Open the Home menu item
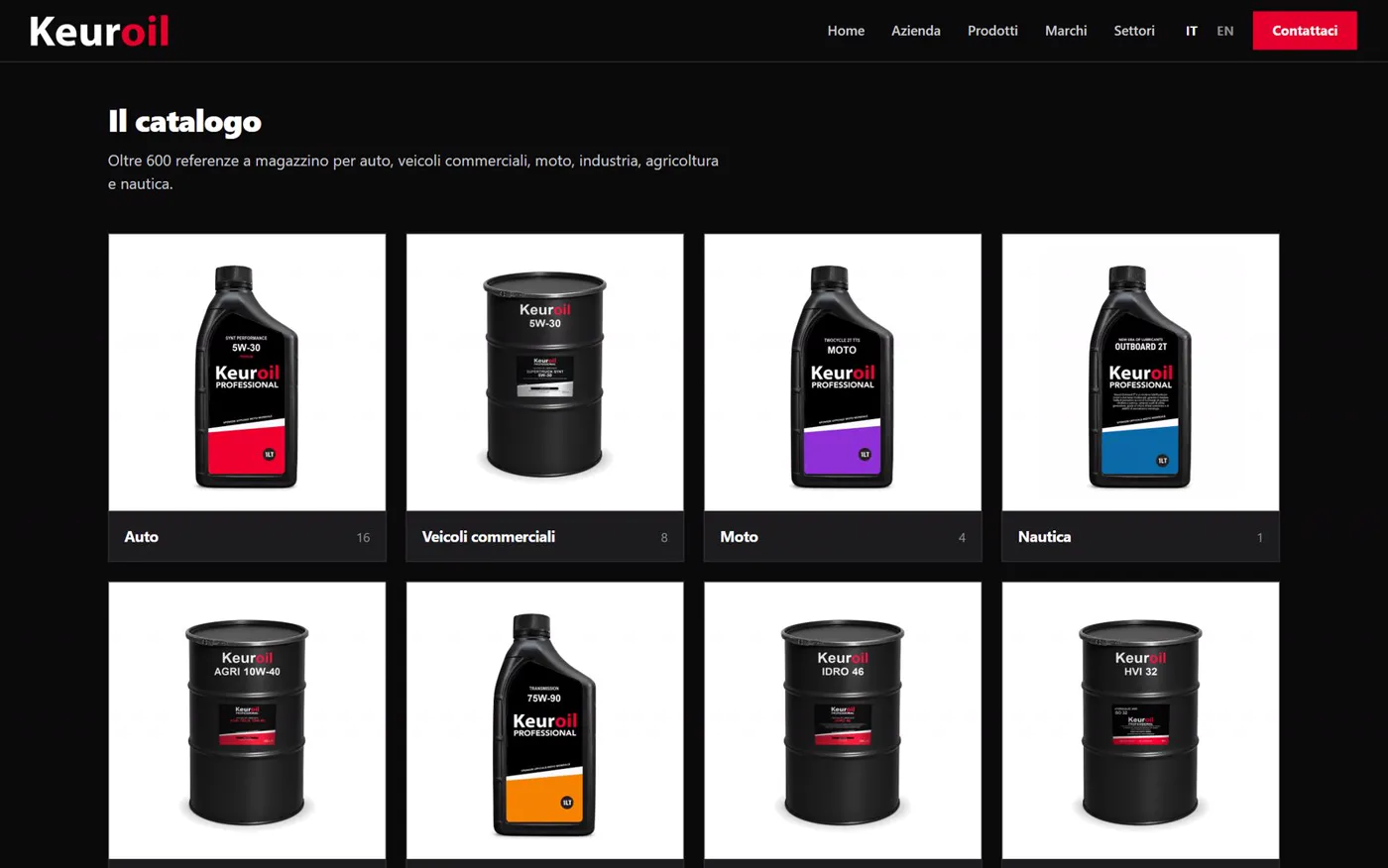This screenshot has height=868, width=1388. (x=846, y=31)
